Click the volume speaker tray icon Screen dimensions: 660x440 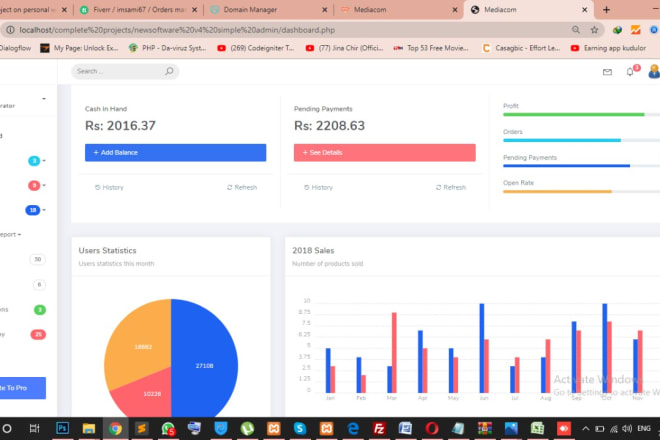(x=627, y=429)
